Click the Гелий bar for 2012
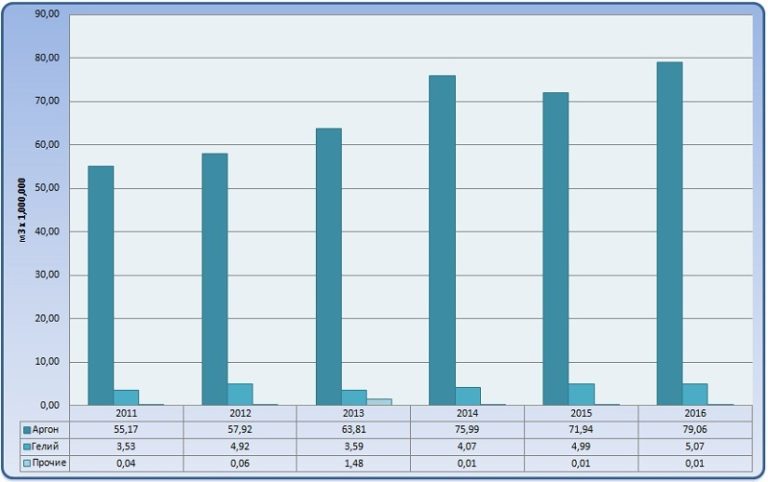Viewport: 768px width, 482px height. click(240, 394)
